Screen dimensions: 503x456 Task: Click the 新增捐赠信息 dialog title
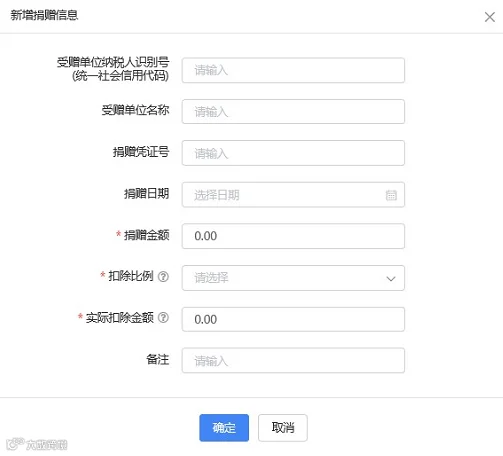click(x=44, y=15)
